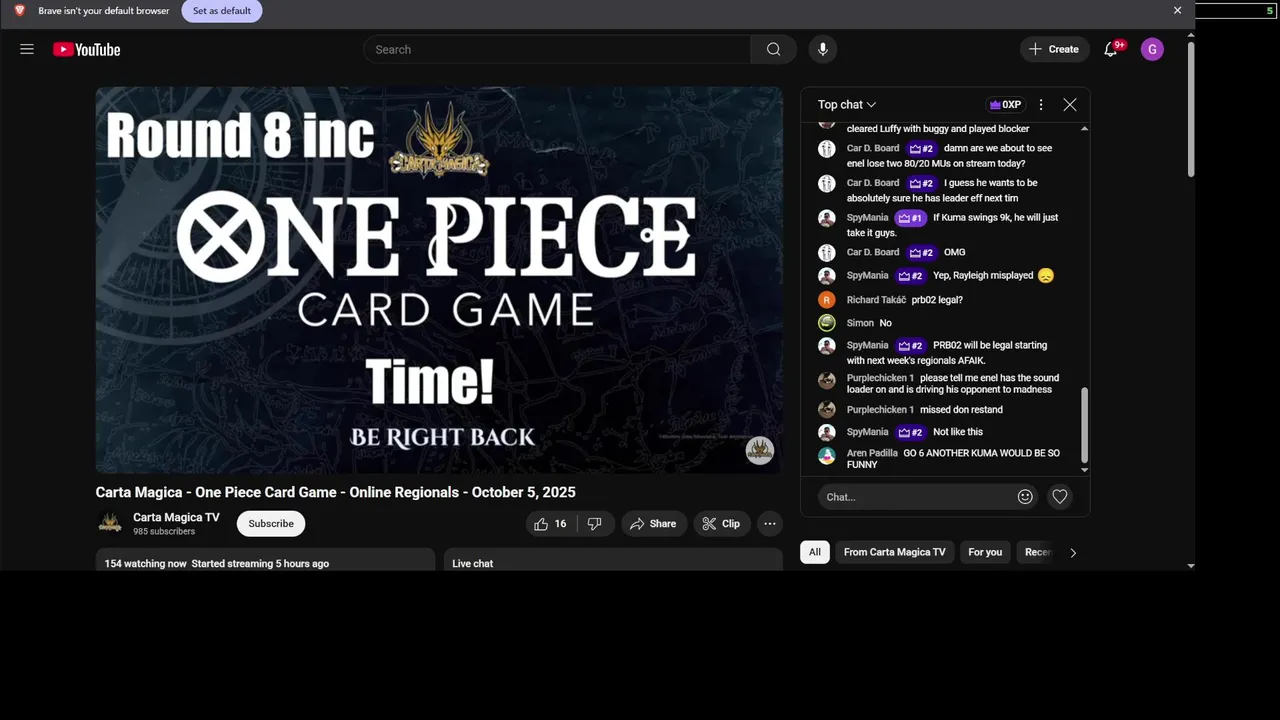Open the YouTube hamburger guide menu

(27, 49)
